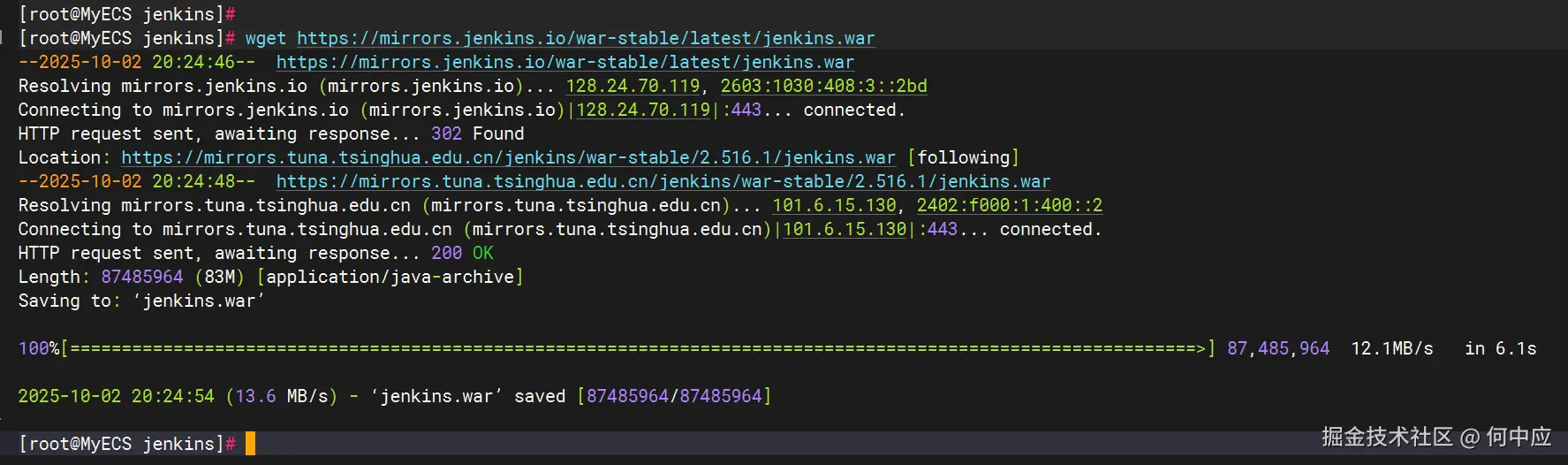
Task: Open the tsinghua URL after the Location label
Action: click(509, 157)
